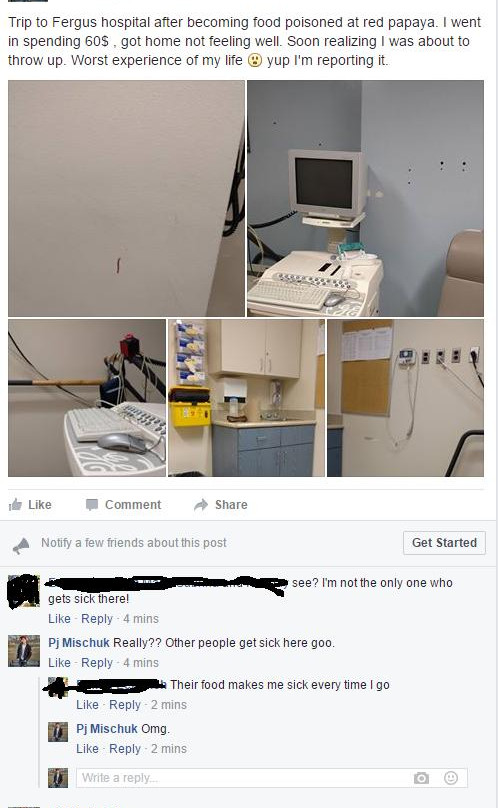Click Pj Mischuk's avatar on 'Really??' comment
498x808 pixels.
pos(24,651)
